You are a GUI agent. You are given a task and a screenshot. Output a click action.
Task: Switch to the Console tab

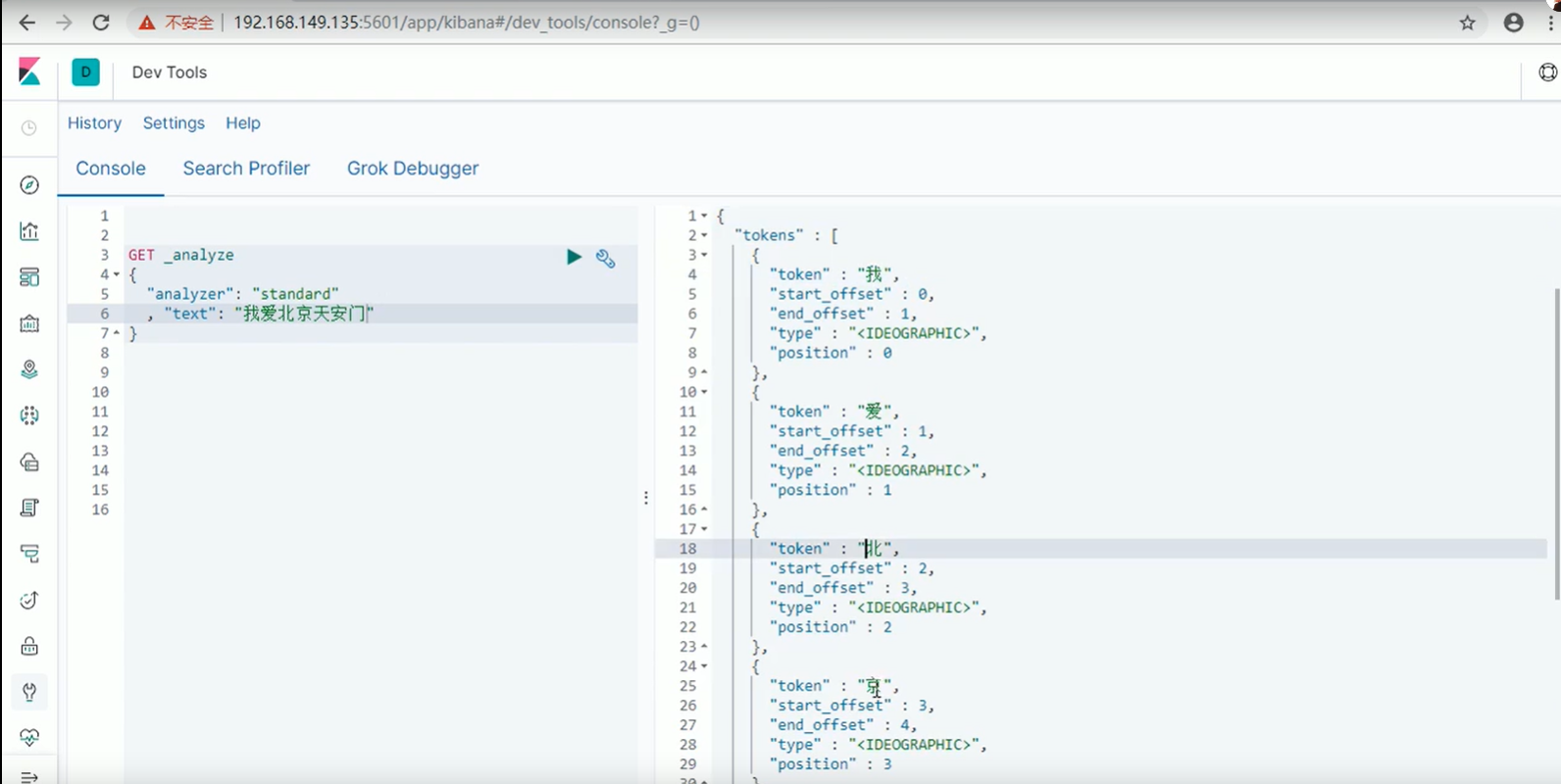point(111,169)
